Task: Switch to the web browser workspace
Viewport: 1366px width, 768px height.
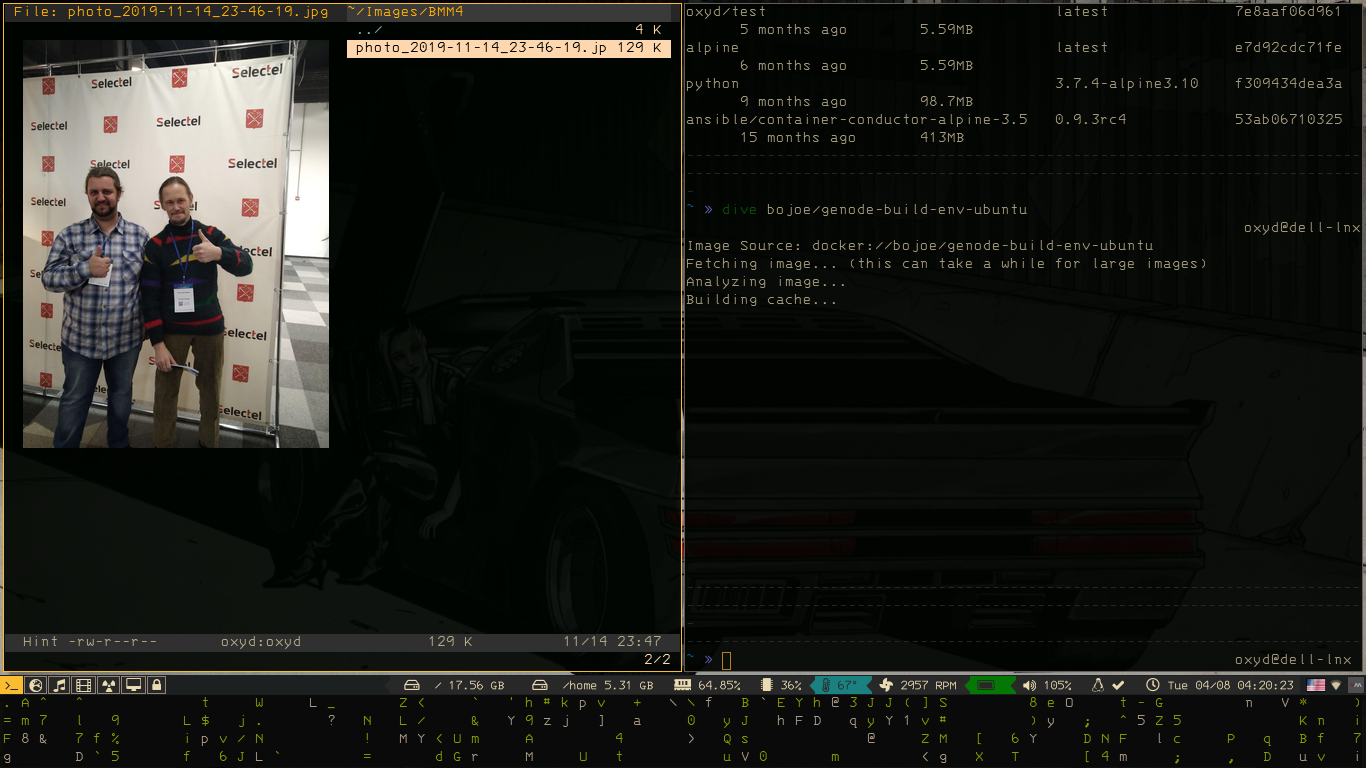Action: 36,685
